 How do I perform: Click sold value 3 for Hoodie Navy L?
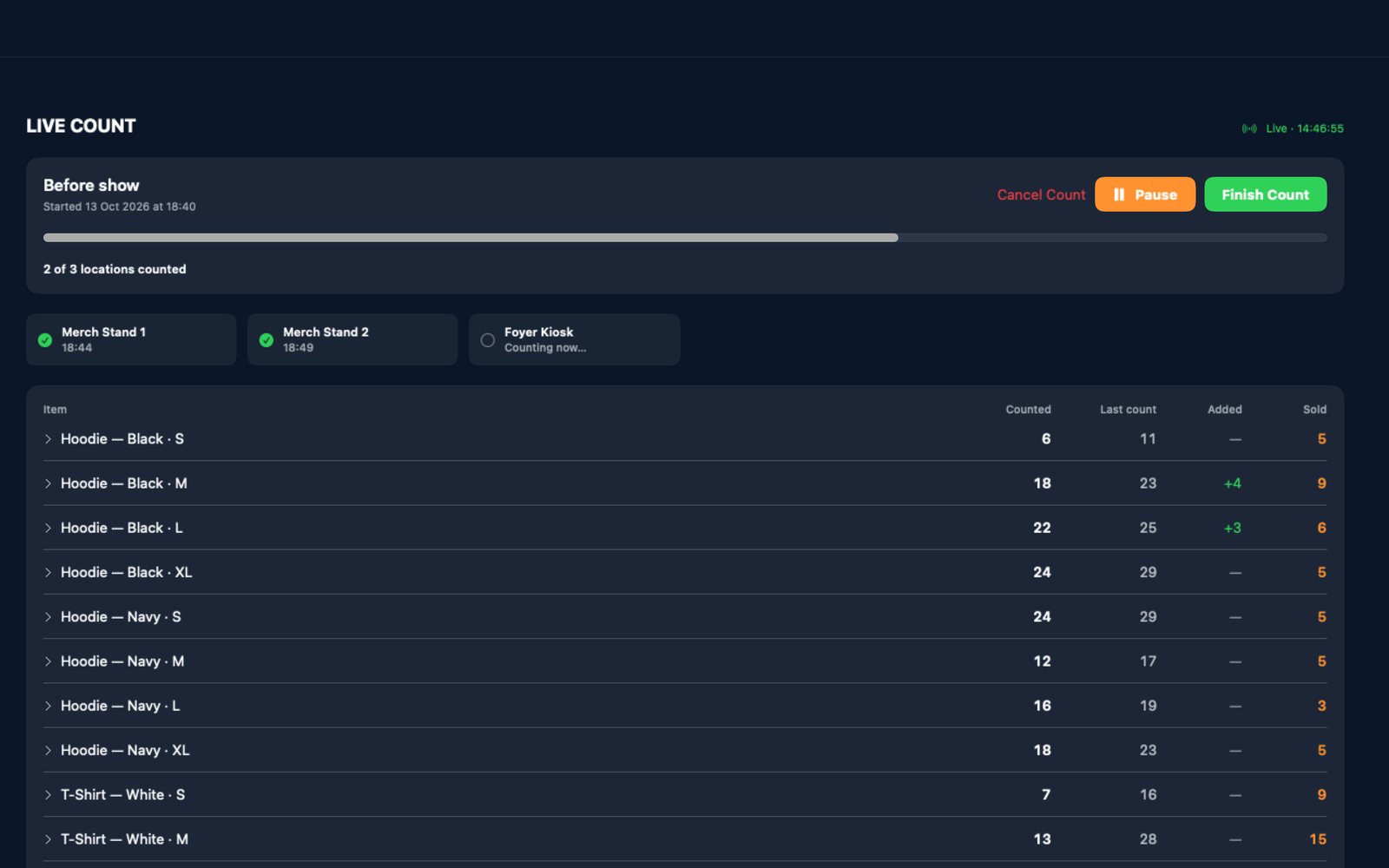pyautogui.click(x=1321, y=706)
